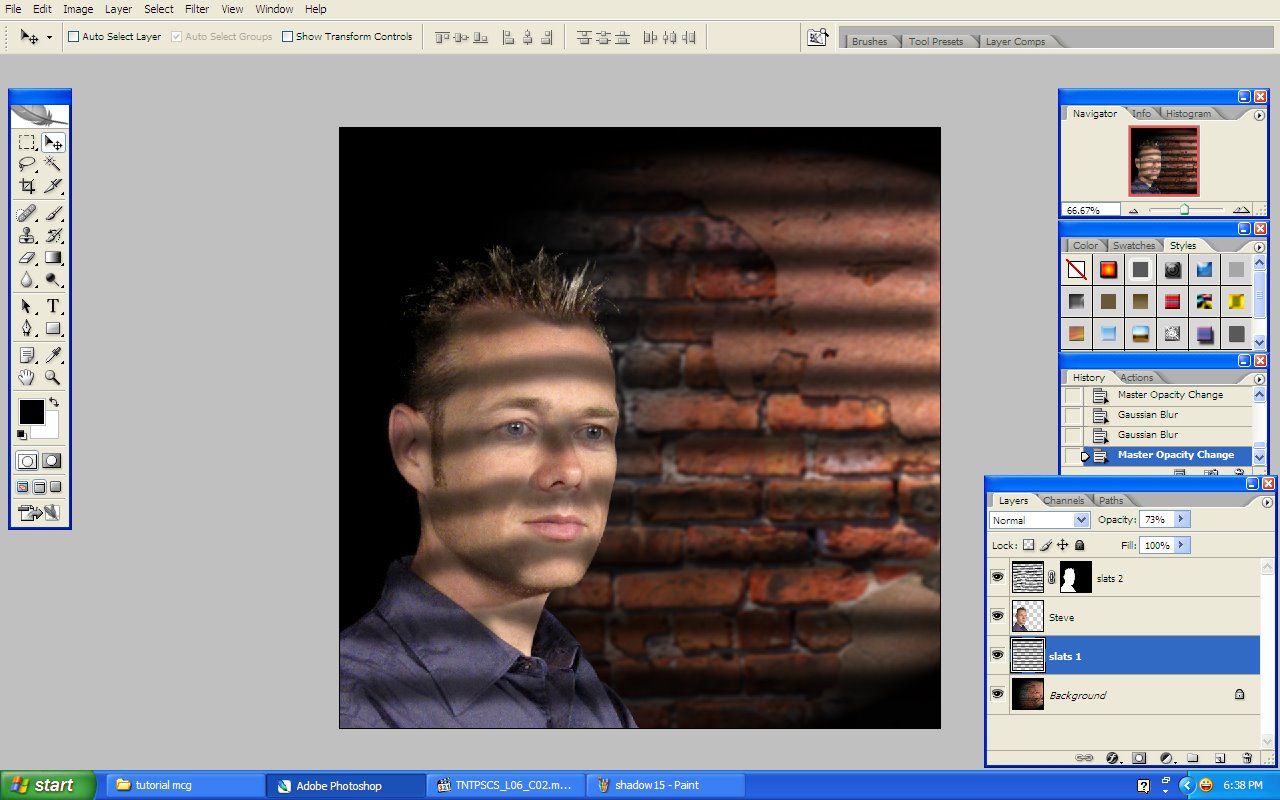The height and width of the screenshot is (800, 1280).
Task: Hide the slats 2 layer
Action: (x=997, y=577)
